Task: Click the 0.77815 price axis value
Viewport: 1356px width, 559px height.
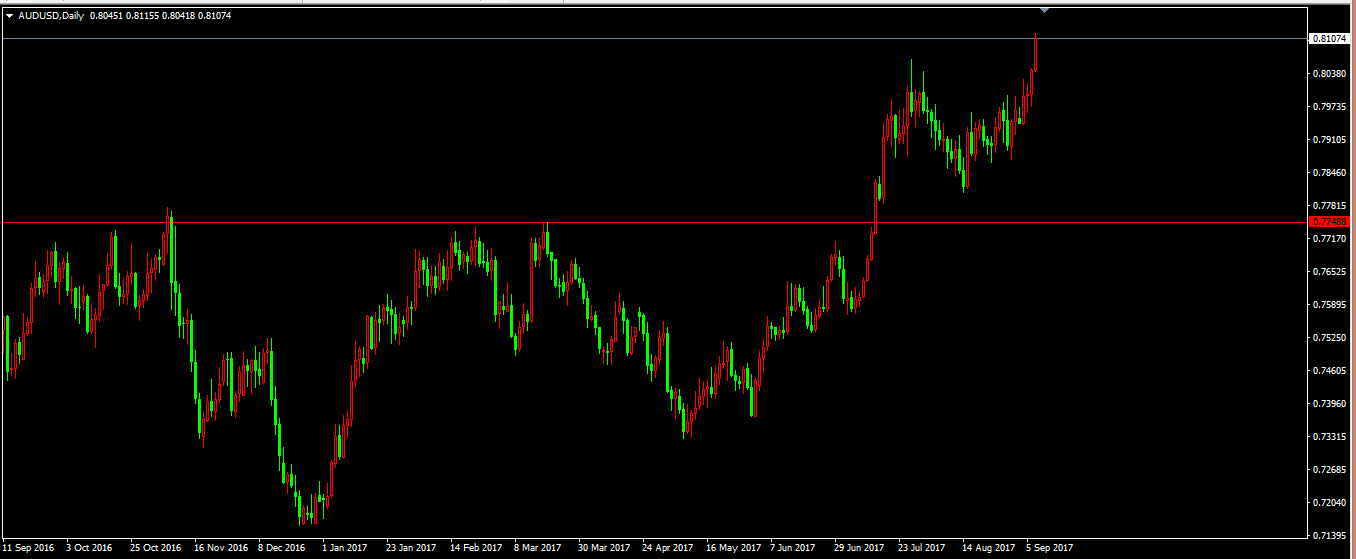Action: (1328, 206)
